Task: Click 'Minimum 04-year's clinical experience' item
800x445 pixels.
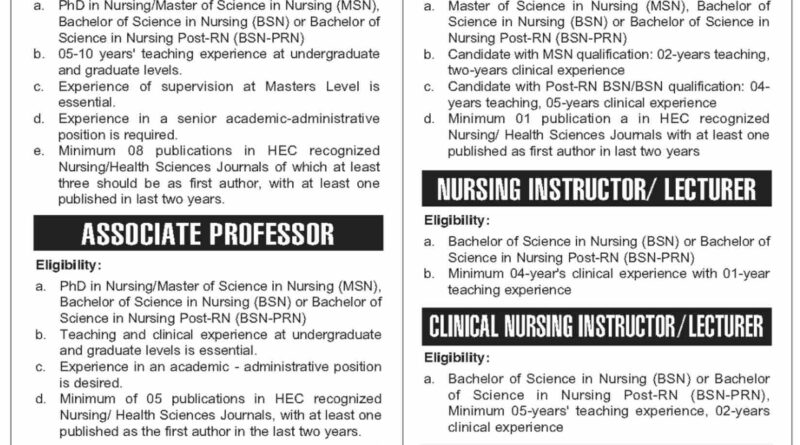Action: pyautogui.click(x=609, y=274)
